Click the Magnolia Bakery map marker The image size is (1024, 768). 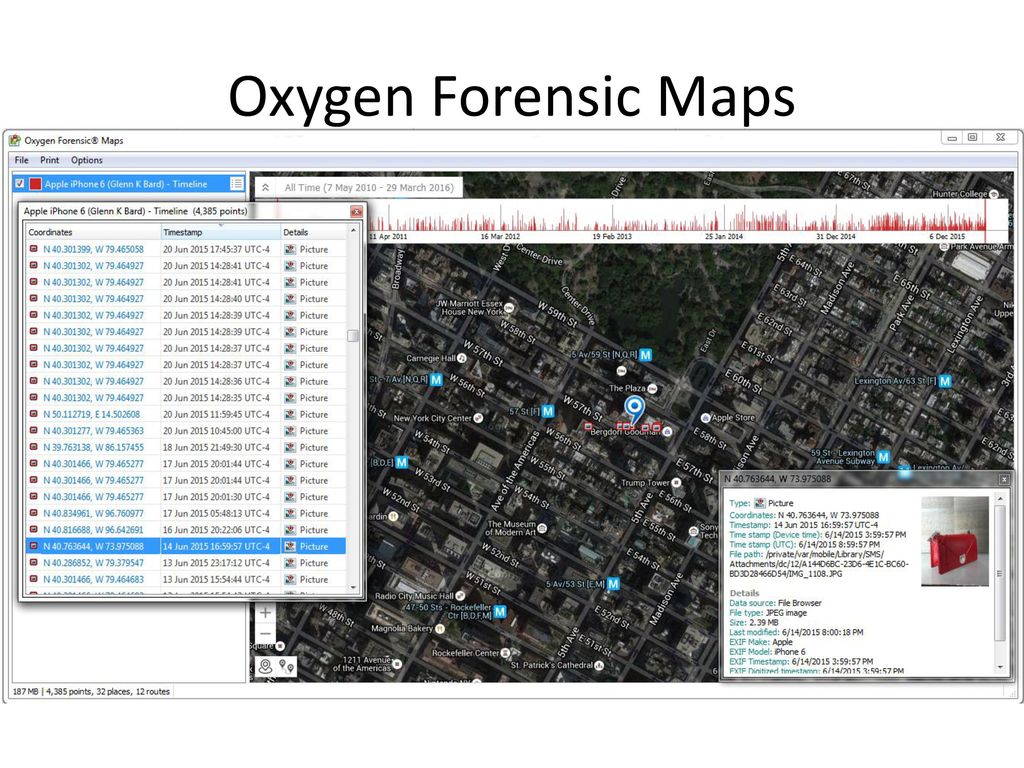click(440, 629)
